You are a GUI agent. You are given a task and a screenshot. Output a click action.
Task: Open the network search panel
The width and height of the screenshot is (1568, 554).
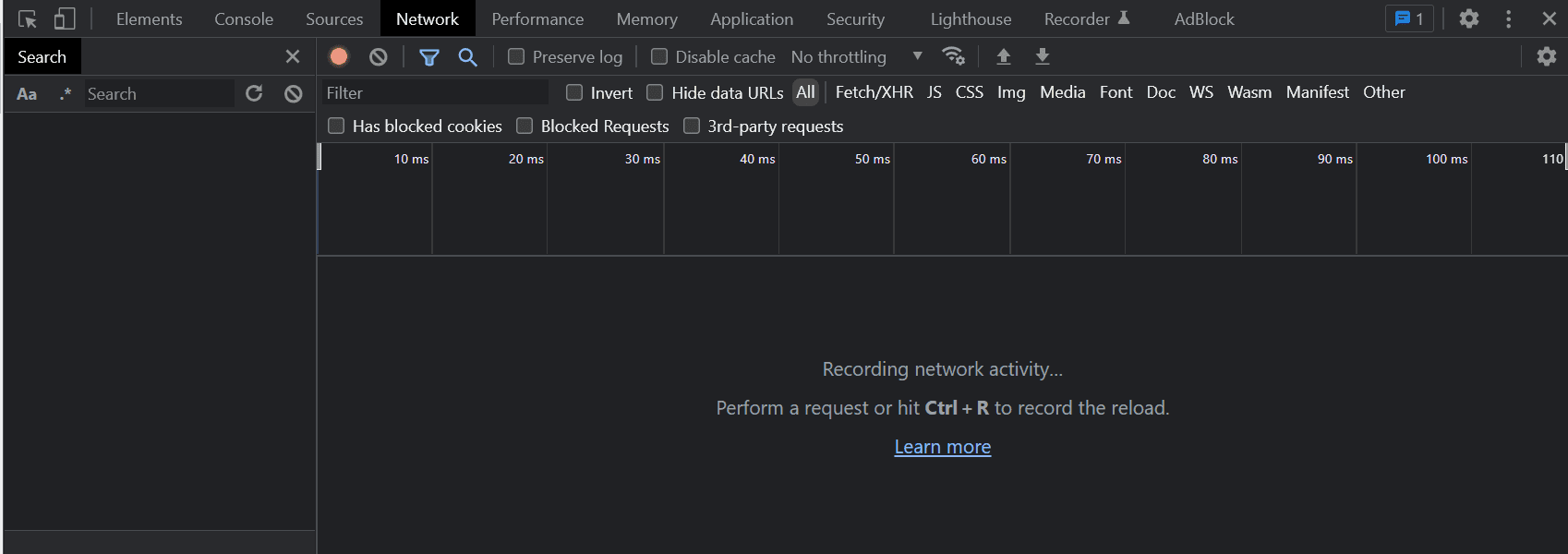coord(468,56)
